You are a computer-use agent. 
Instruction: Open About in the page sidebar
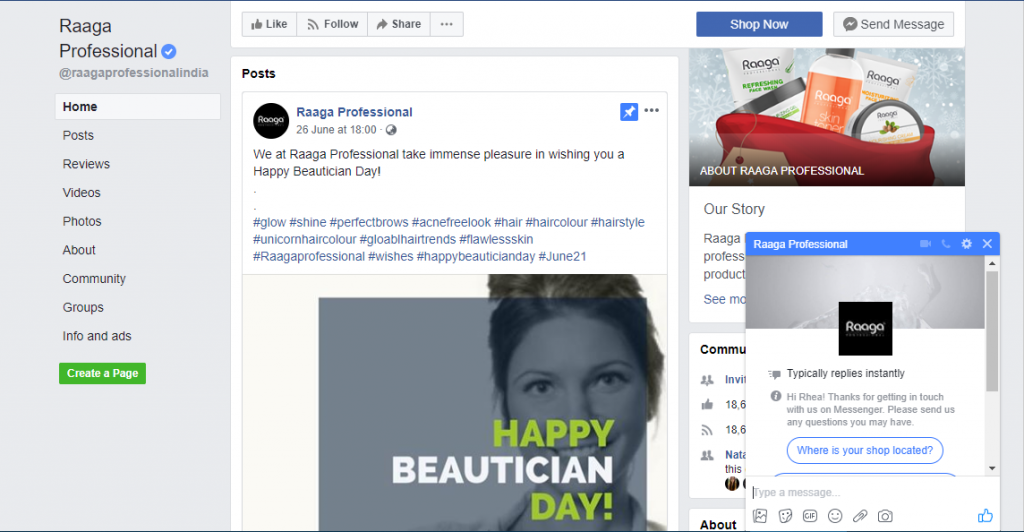click(x=79, y=250)
